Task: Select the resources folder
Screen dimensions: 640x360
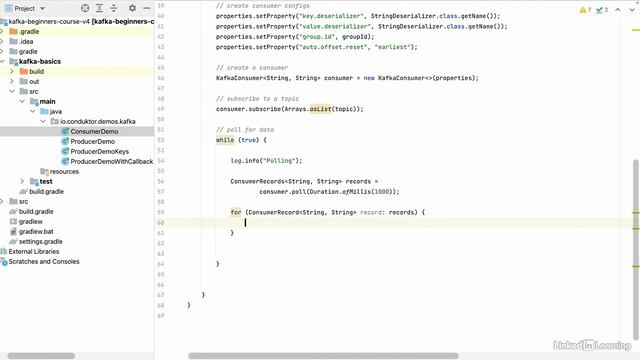Action: [x=64, y=171]
